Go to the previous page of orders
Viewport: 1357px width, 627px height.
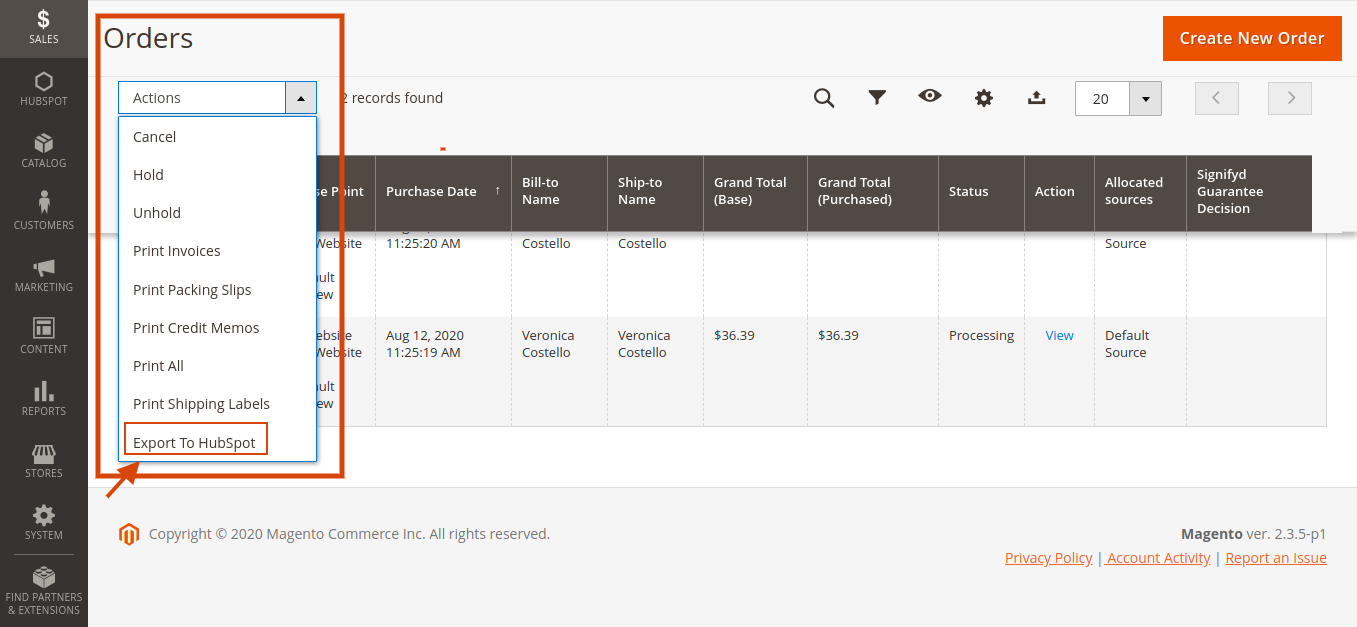tap(1217, 98)
